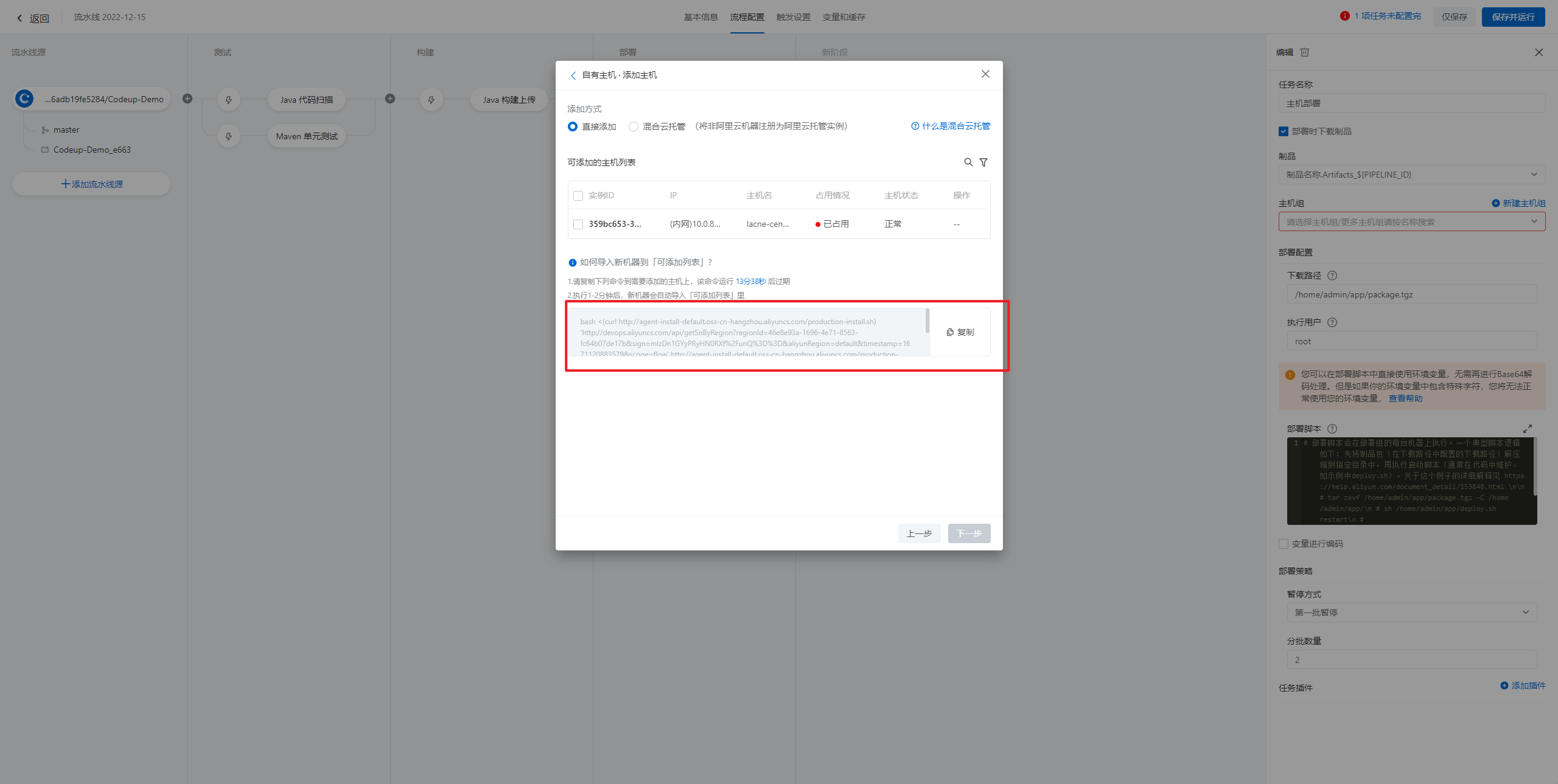1558x784 pixels.
Task: Toggle the 变量进行编码 checkbox
Action: click(x=1284, y=544)
